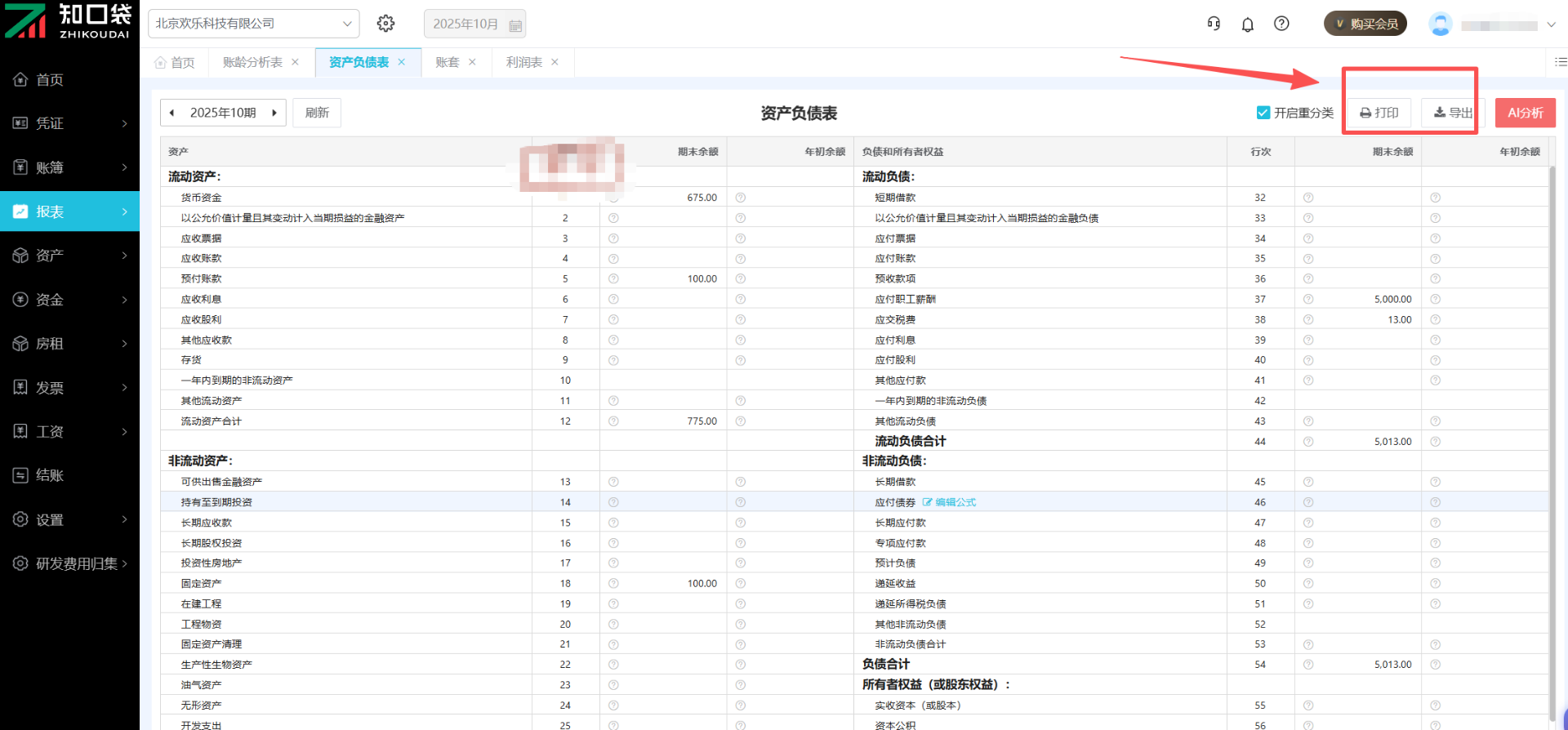
Task: Click the 打印 print button
Action: coord(1379,113)
